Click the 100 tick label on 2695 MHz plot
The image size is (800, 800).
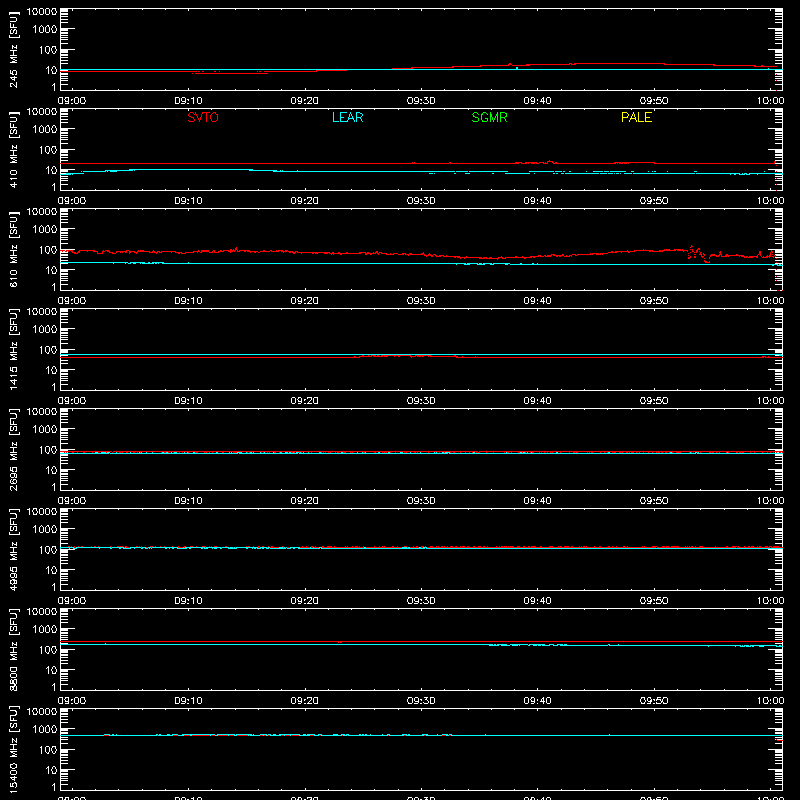[x=48, y=450]
